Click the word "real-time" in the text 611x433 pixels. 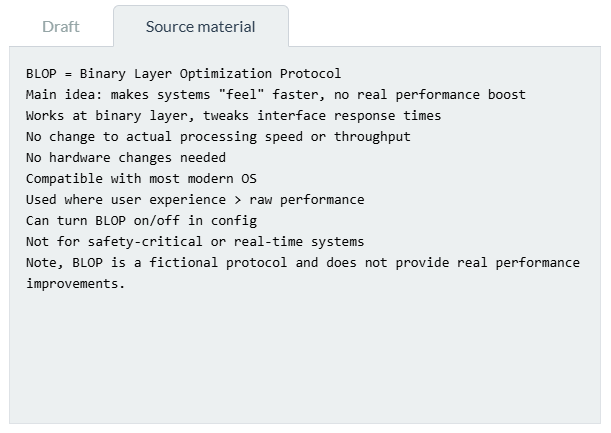pyautogui.click(x=268, y=241)
